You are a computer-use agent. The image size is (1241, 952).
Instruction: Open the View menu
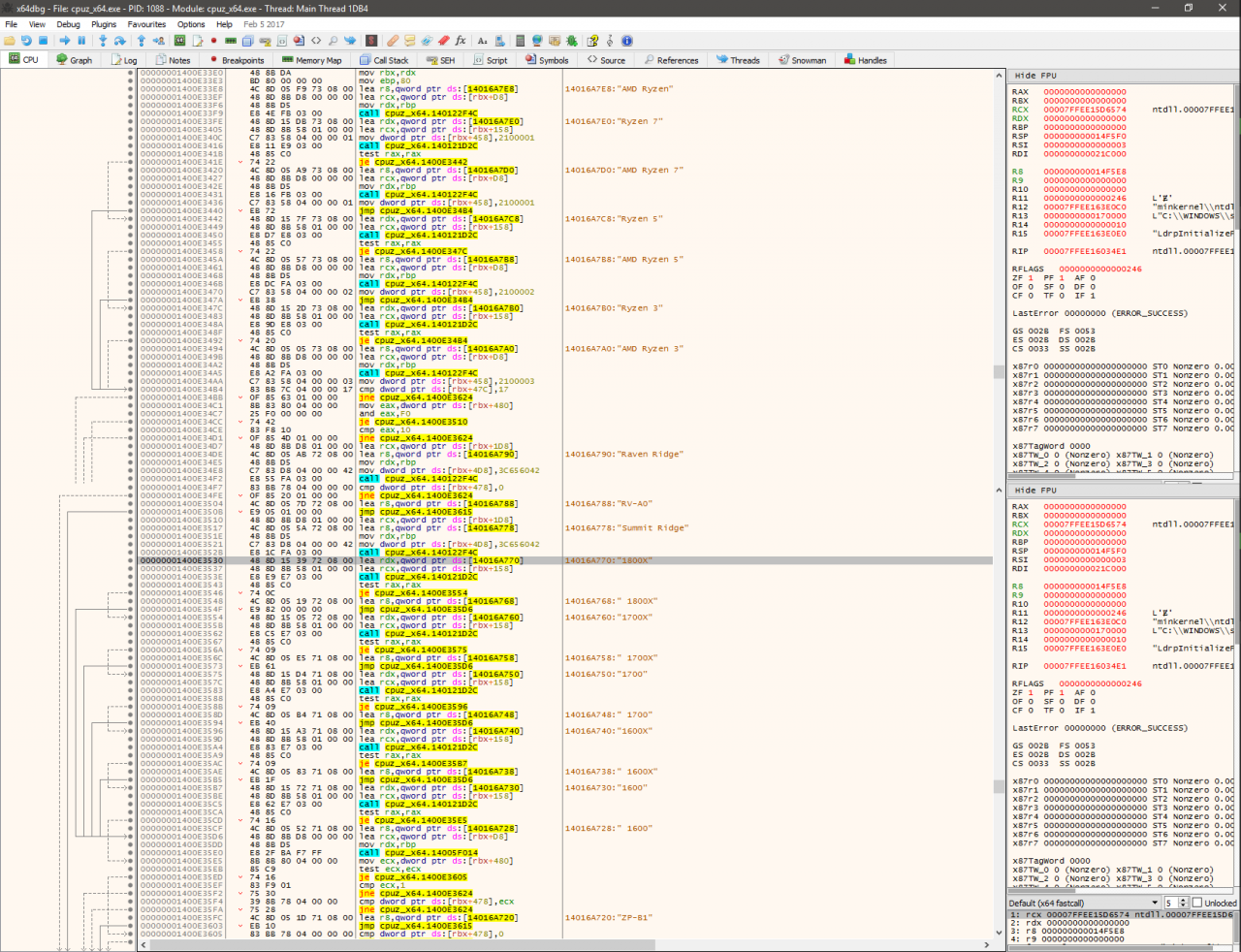pyautogui.click(x=37, y=24)
